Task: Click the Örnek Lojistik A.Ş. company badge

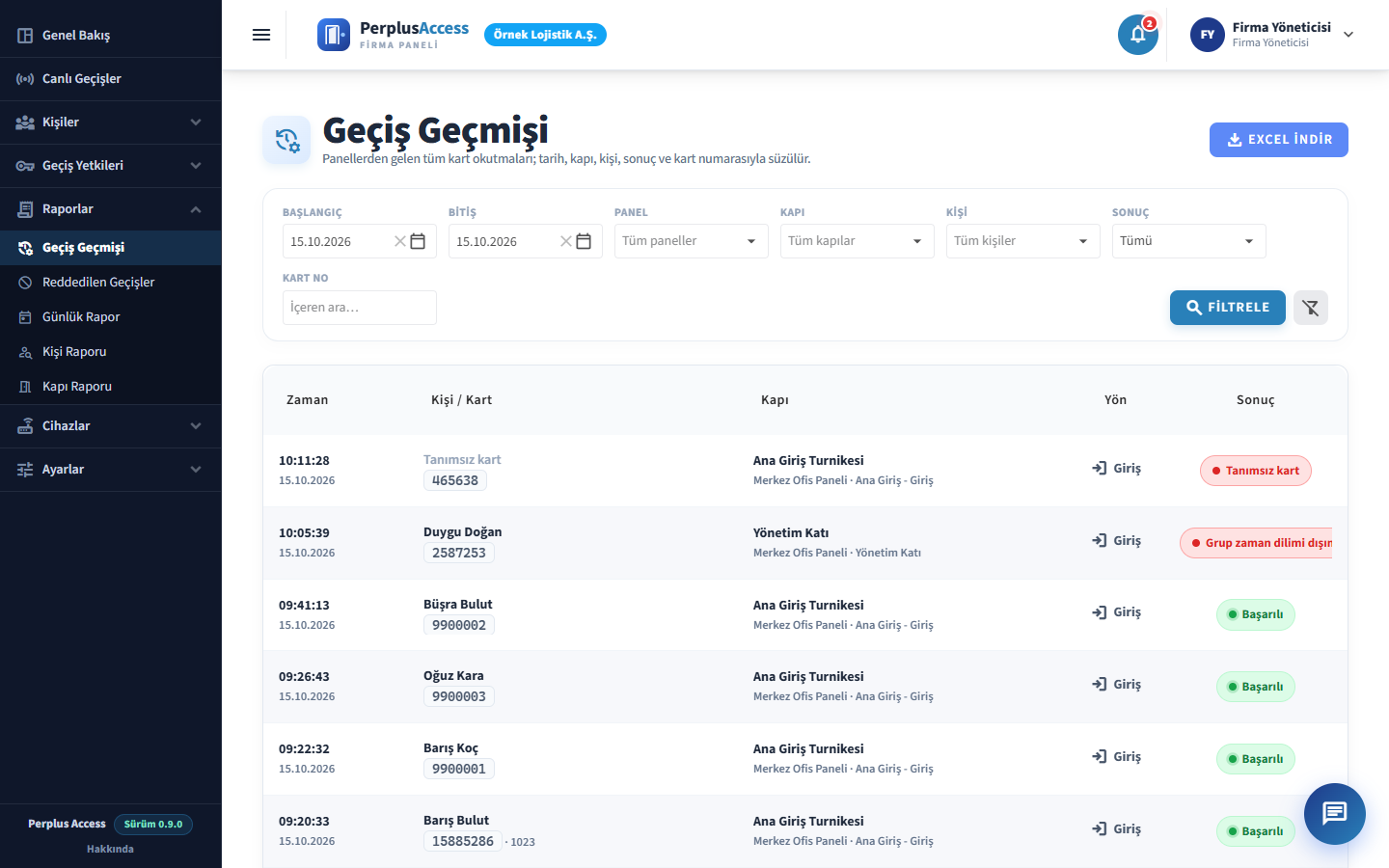Action: click(x=545, y=35)
